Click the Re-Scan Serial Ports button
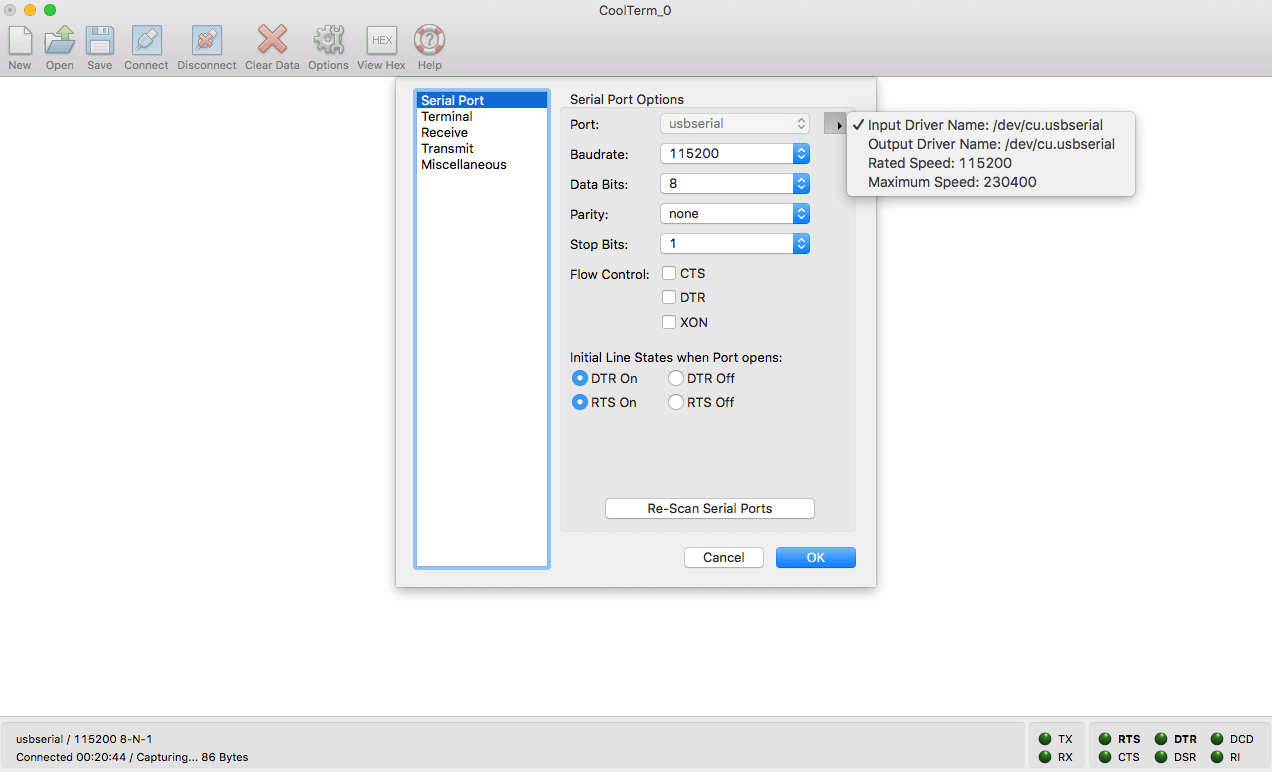Screen dimensions: 1272x772 710,509
